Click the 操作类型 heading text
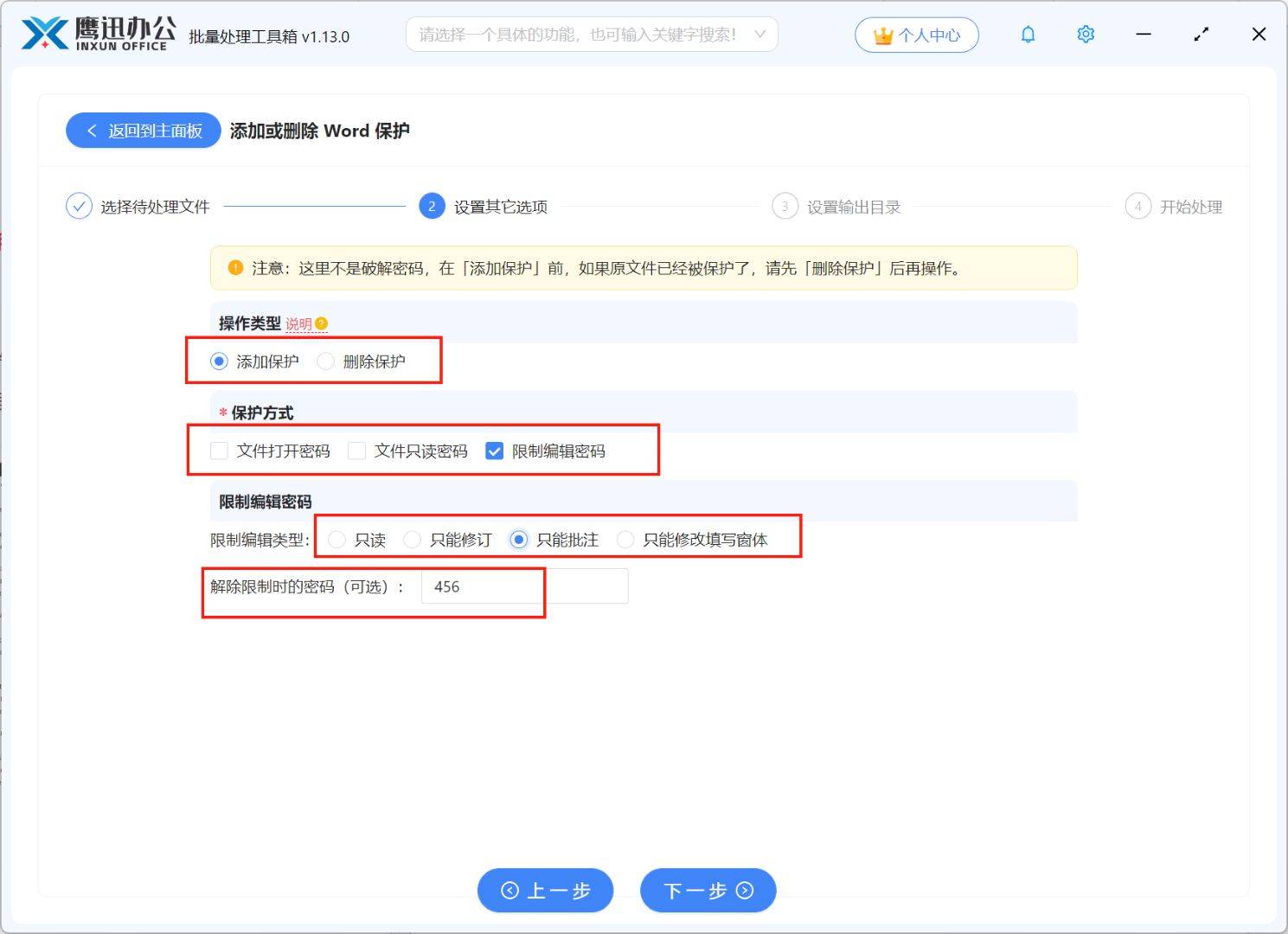Viewport: 1288px width, 934px height. coord(250,323)
